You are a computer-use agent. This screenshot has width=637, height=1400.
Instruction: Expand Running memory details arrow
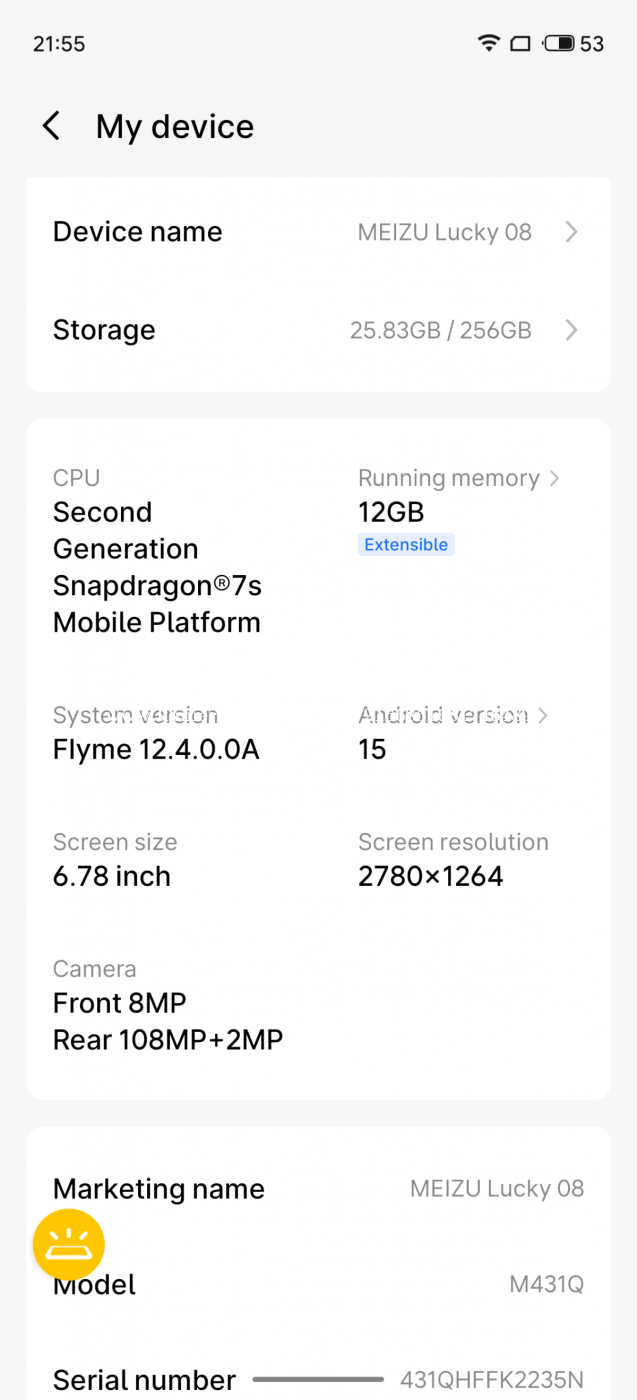click(x=555, y=478)
